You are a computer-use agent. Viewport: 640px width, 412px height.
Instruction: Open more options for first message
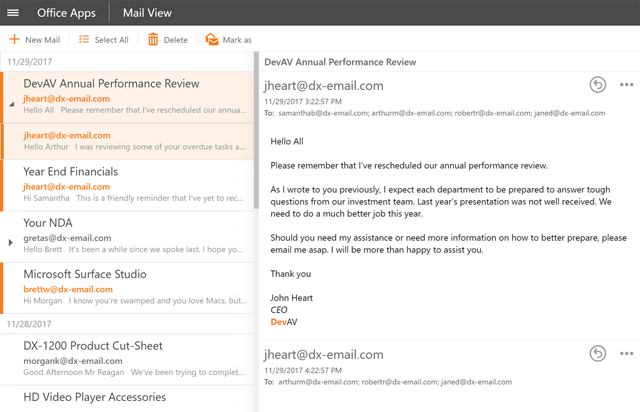pos(627,85)
